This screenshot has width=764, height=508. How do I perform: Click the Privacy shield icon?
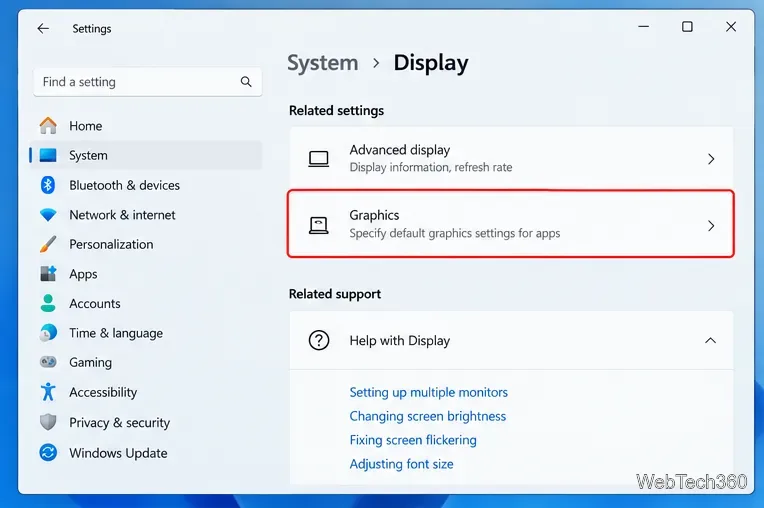48,422
